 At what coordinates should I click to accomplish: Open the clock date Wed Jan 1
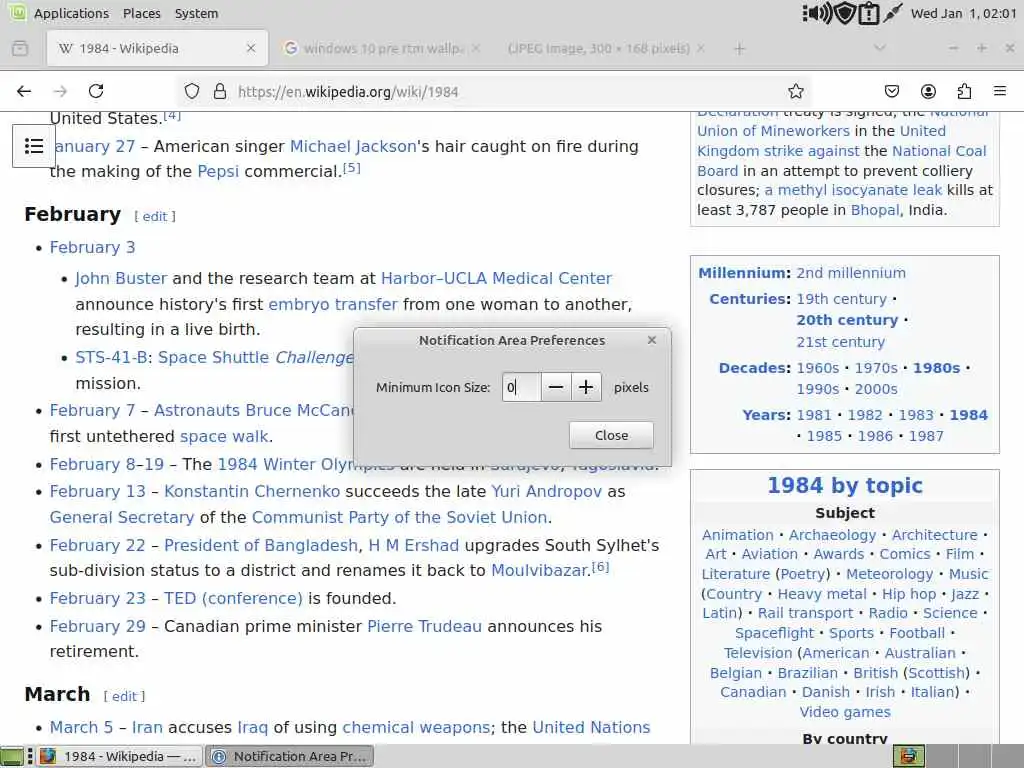pyautogui.click(x=963, y=13)
